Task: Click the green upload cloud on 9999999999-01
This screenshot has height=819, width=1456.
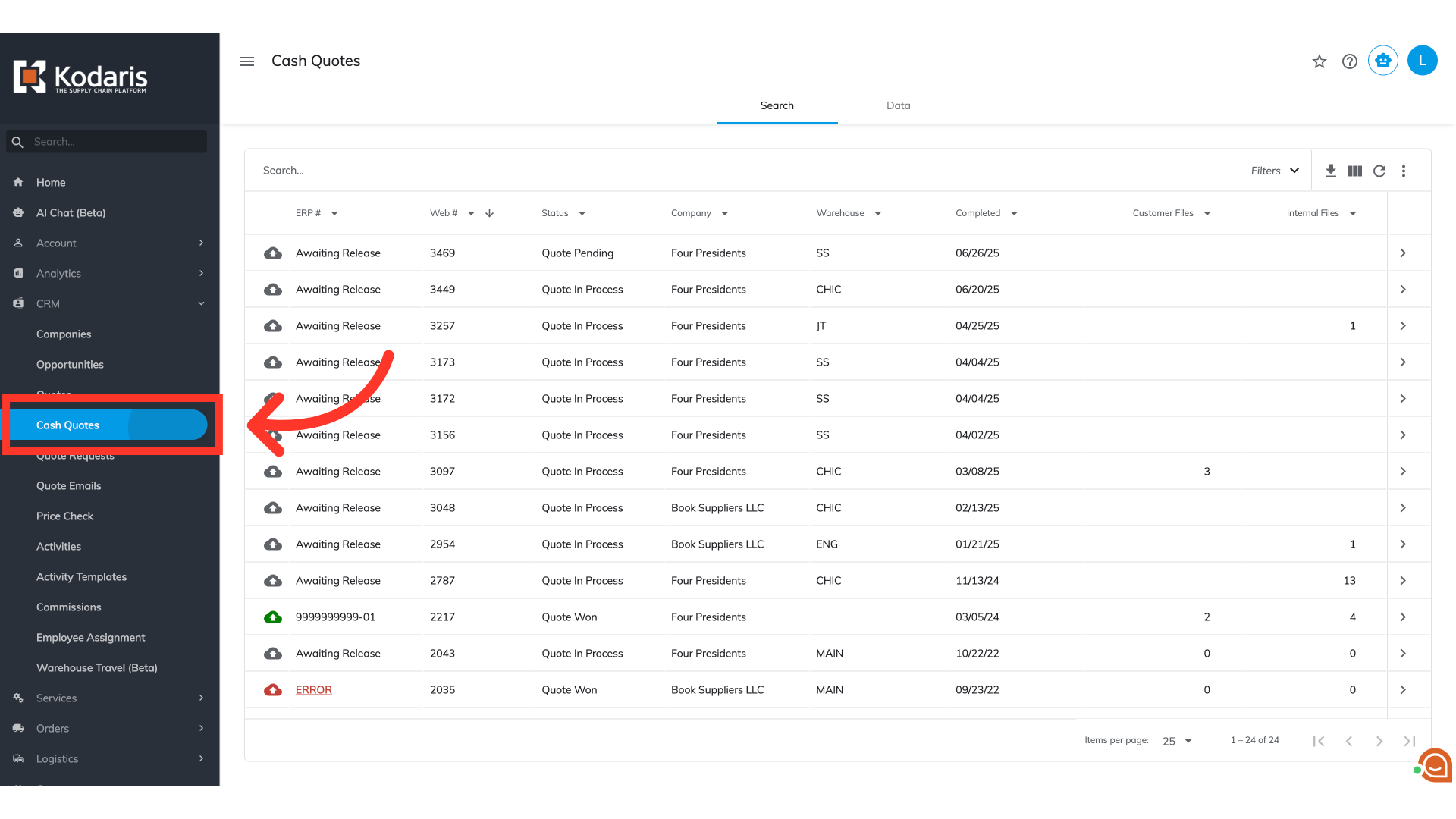Action: 273,617
